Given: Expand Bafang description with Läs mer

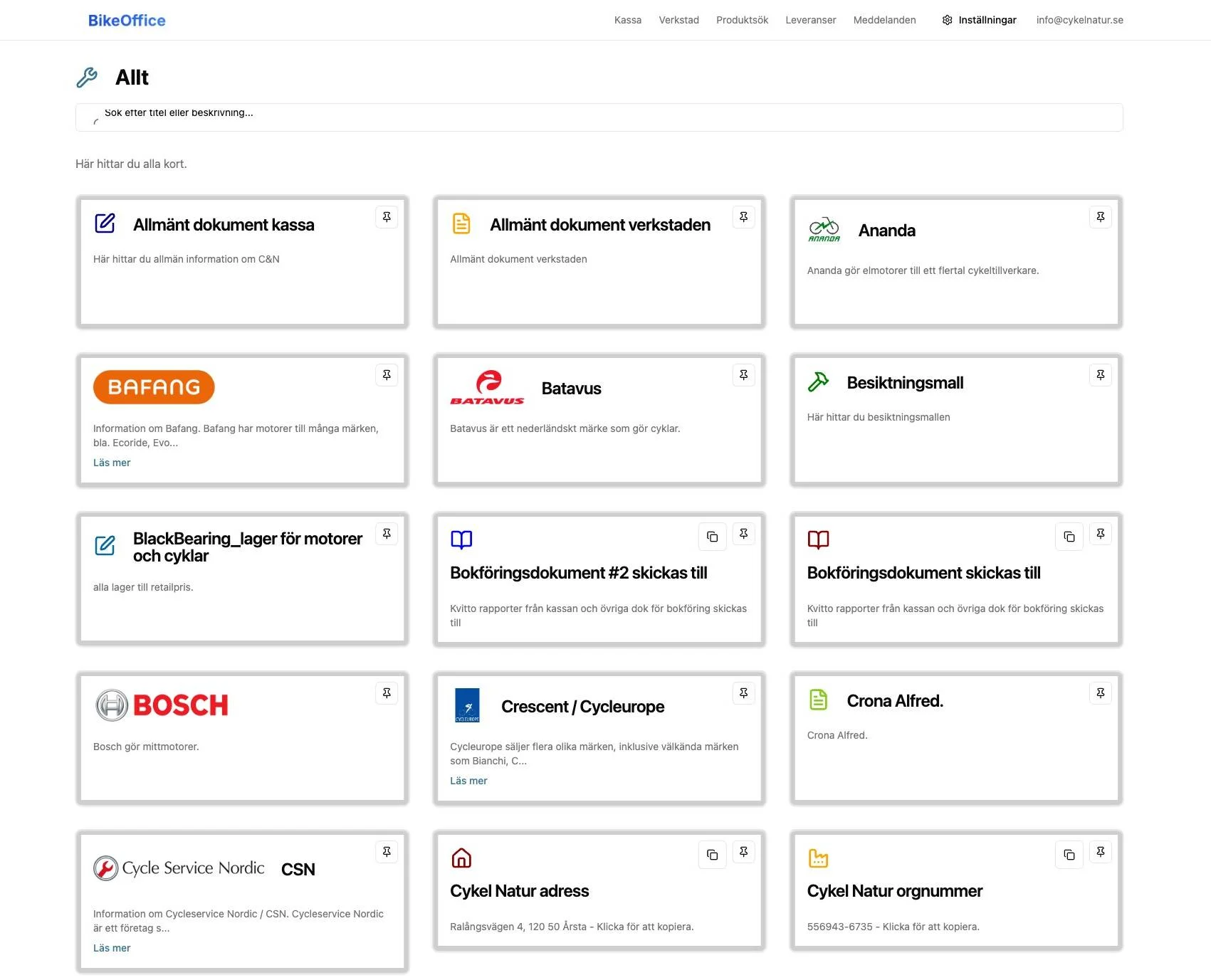Looking at the screenshot, I should pos(112,463).
